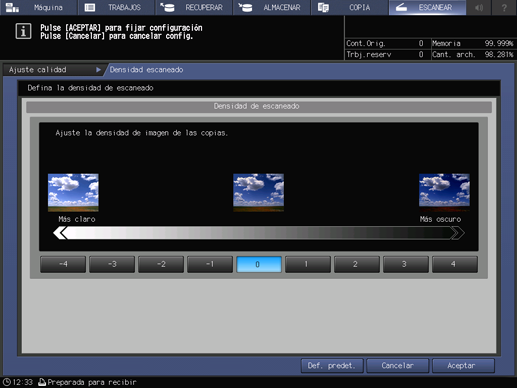Go to the COPIA tab
Image resolution: width=517 pixels, height=388 pixels.
click(349, 7)
